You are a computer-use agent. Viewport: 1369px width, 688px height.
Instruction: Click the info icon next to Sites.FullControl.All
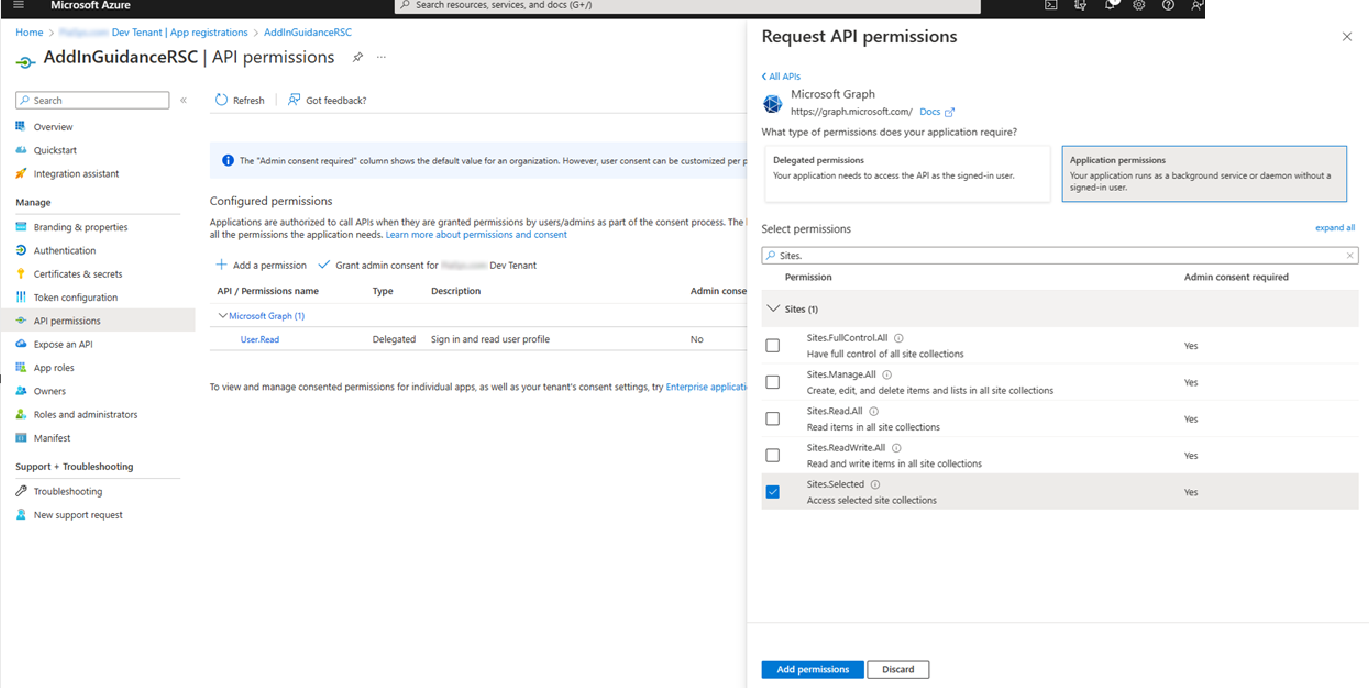[x=898, y=338]
